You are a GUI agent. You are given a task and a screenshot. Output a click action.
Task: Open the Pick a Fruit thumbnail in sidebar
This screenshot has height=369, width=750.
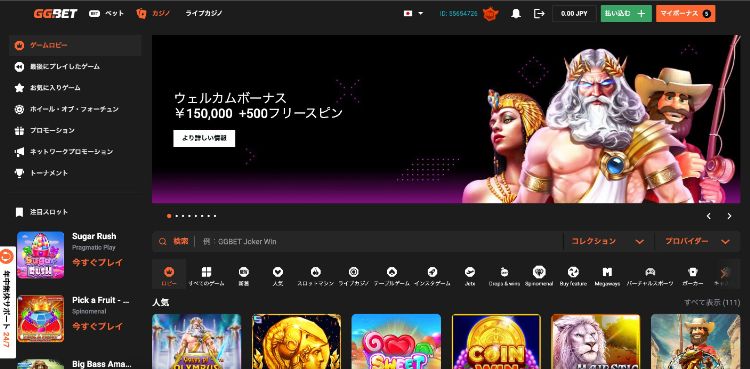coord(41,318)
